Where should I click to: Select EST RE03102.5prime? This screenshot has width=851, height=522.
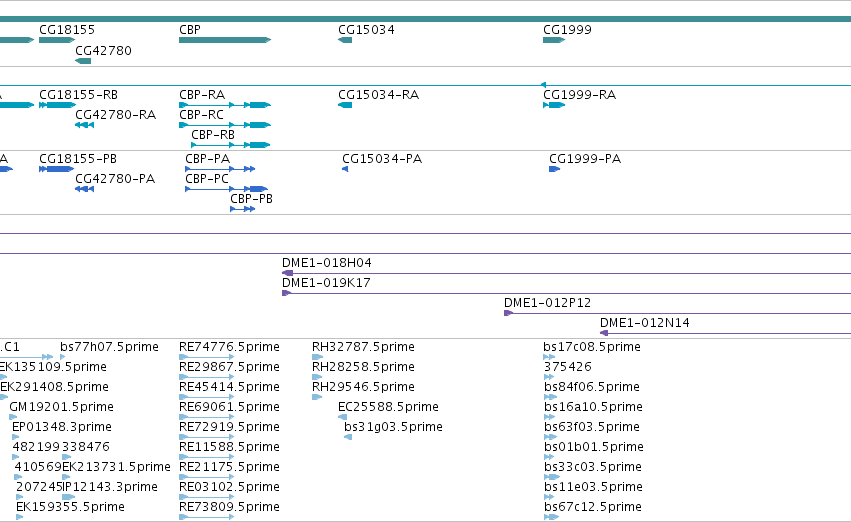(229, 487)
